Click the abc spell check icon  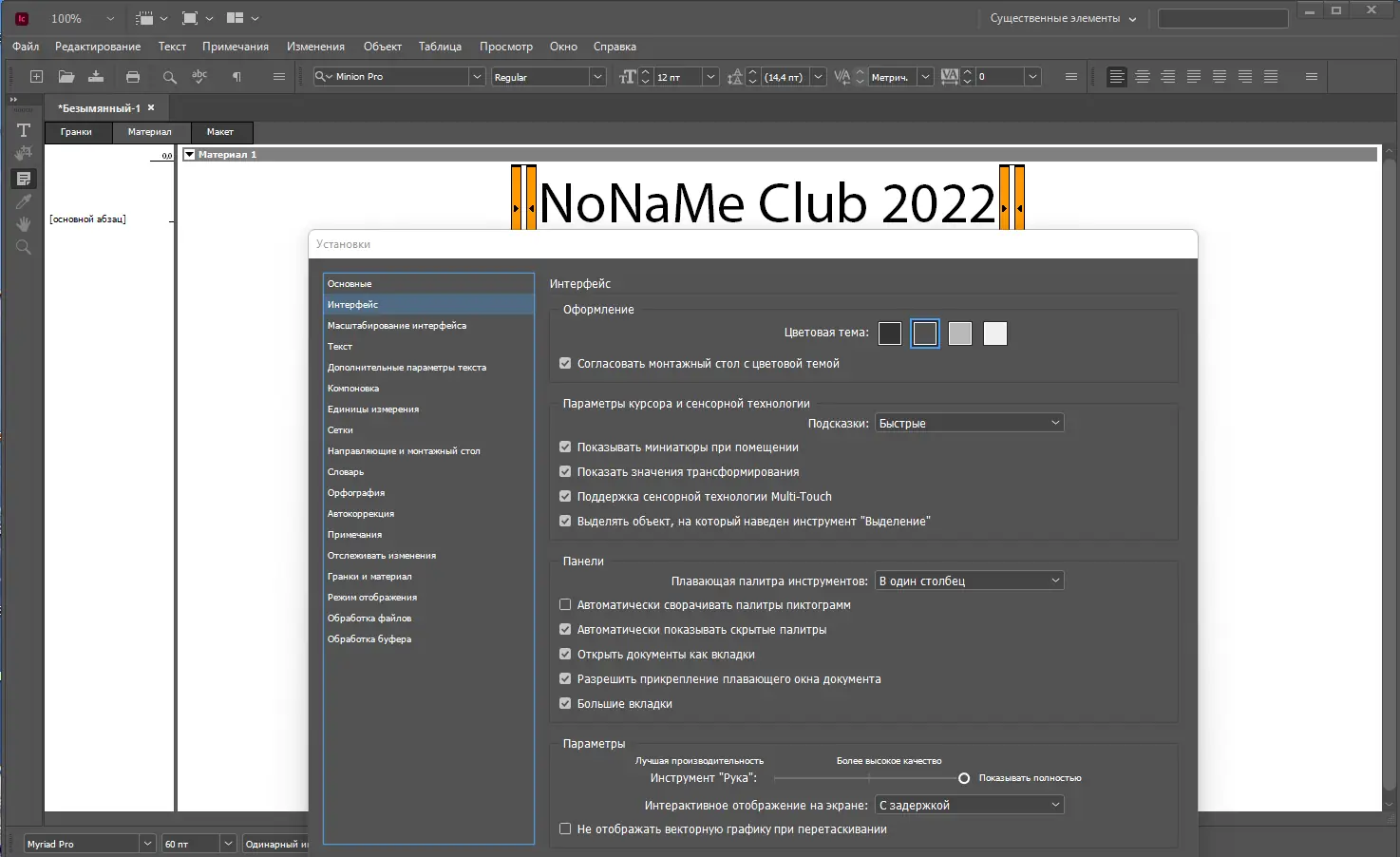coord(199,76)
